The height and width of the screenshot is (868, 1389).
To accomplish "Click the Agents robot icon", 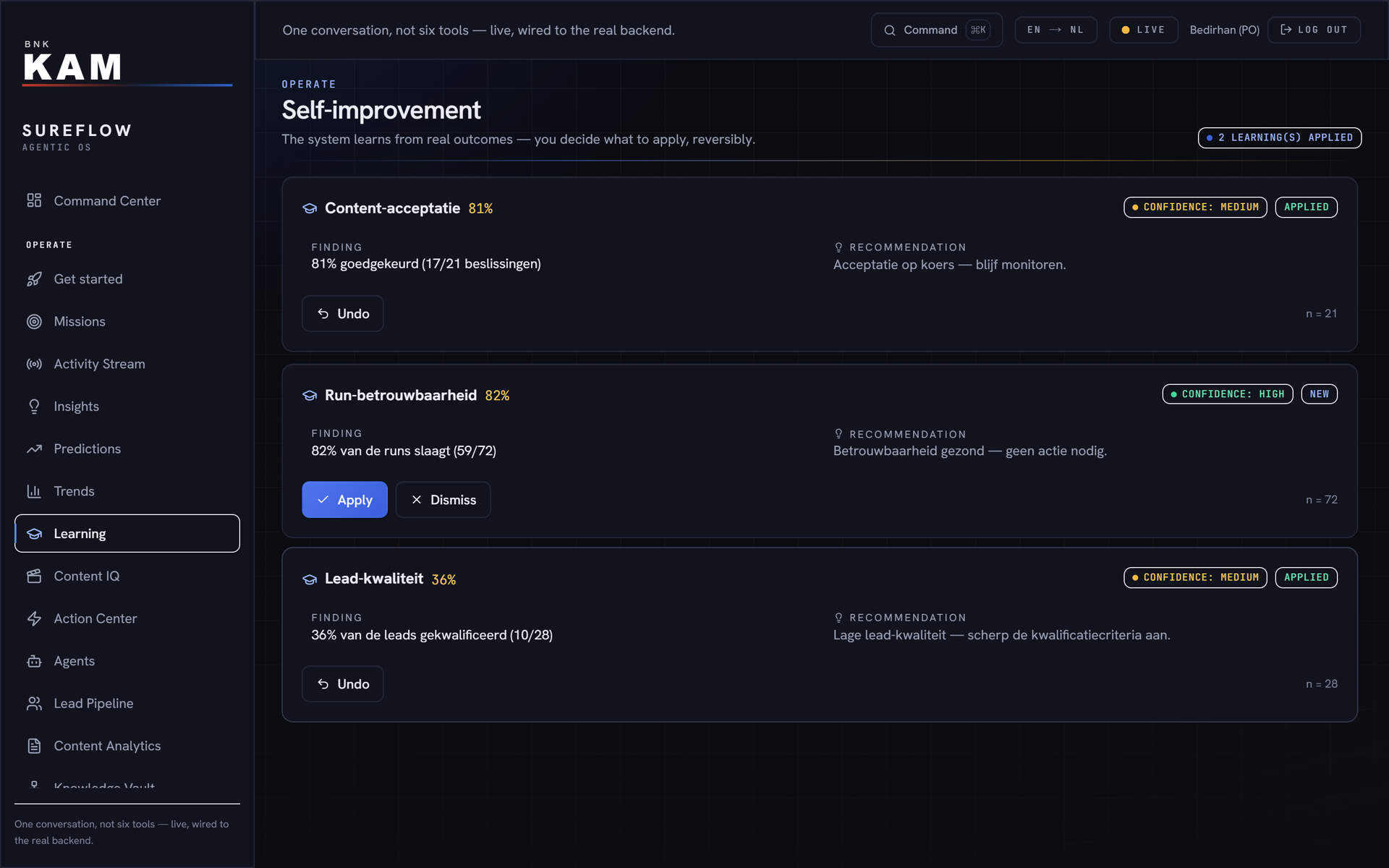I will [x=34, y=661].
